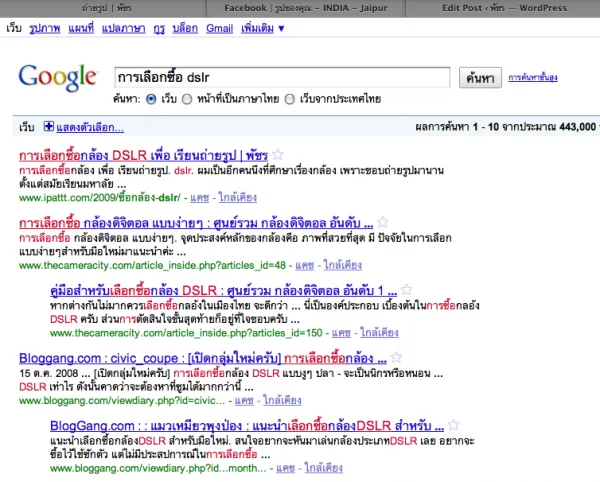Open กรู in the top navigation
This screenshot has height=482, width=600.
[159, 28]
